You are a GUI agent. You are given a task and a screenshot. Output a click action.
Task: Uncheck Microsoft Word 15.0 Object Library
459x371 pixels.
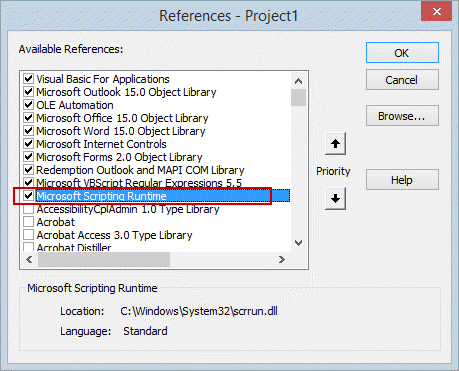28,131
